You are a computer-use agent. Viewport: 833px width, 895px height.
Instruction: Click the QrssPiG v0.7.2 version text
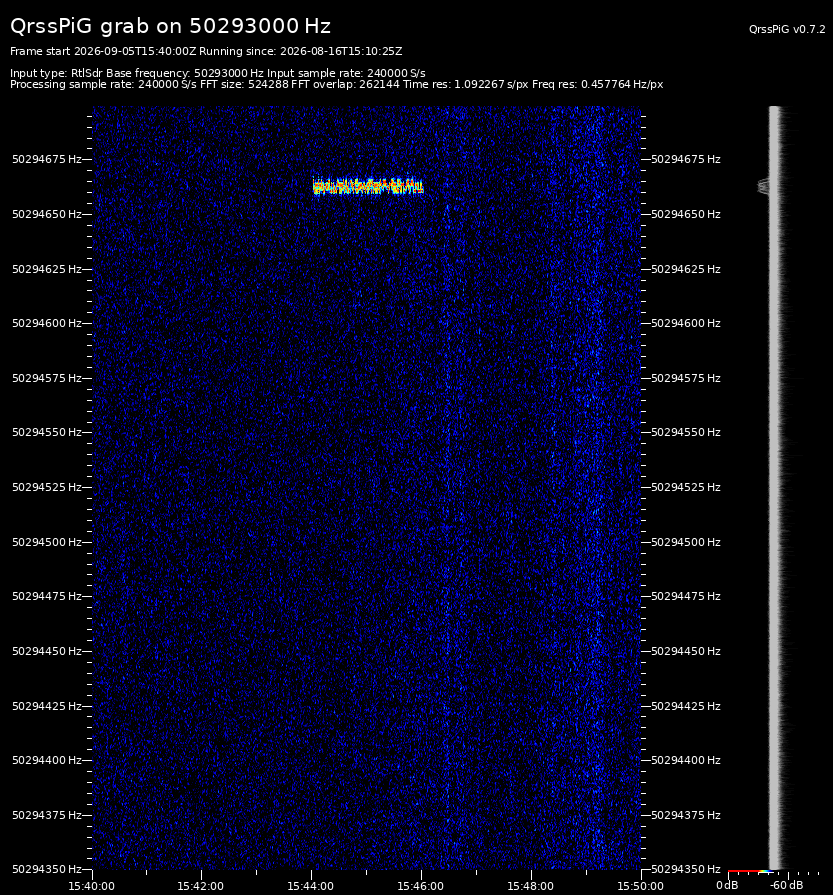tap(787, 29)
